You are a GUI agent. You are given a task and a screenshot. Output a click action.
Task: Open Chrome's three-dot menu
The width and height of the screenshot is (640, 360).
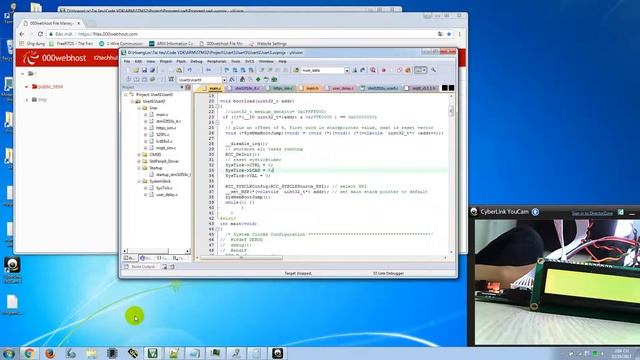(460, 34)
